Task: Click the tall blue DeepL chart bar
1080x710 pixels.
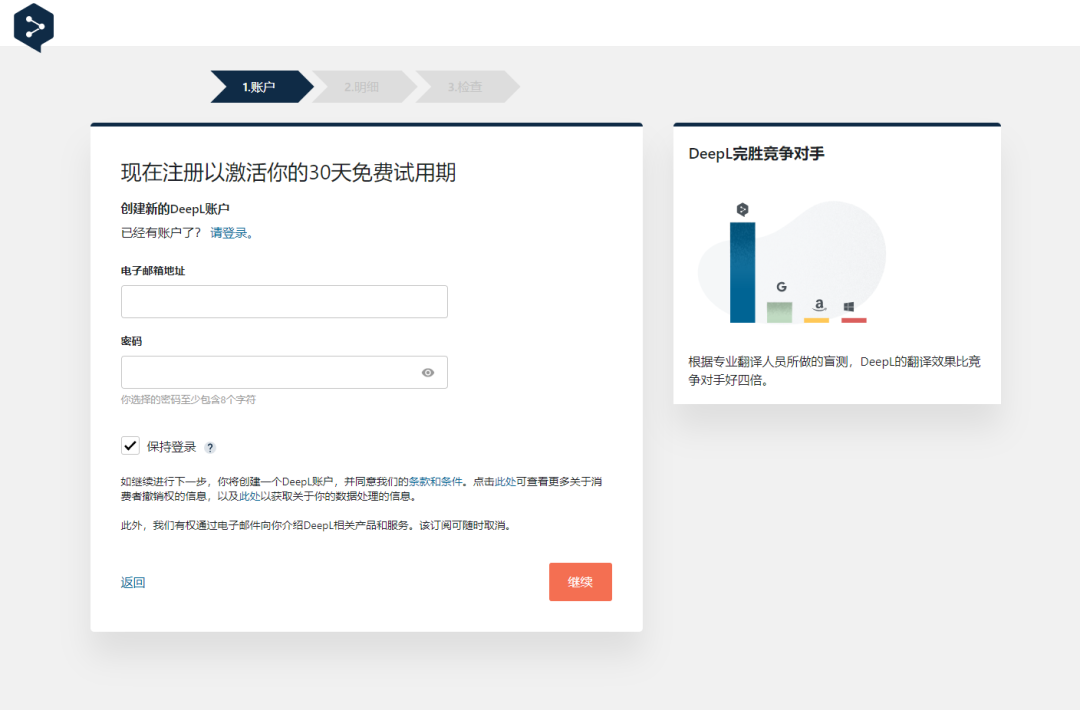Action: pos(742,272)
